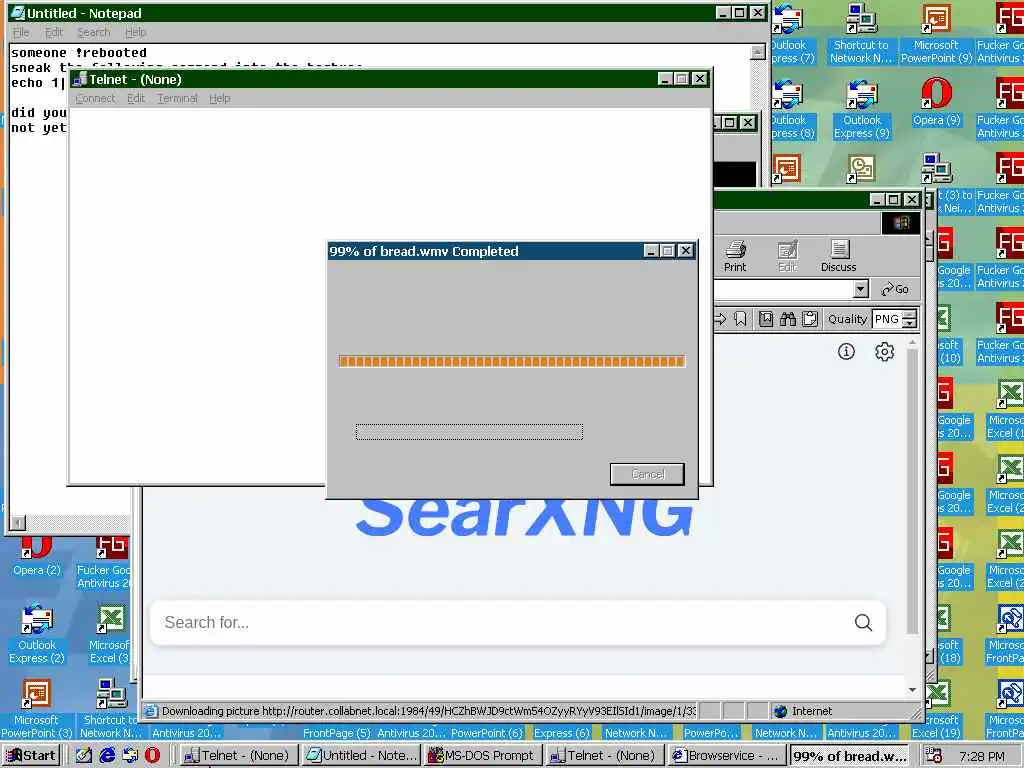Click the Windows logo throbber in browser
The image size is (1024, 768).
pos(901,223)
